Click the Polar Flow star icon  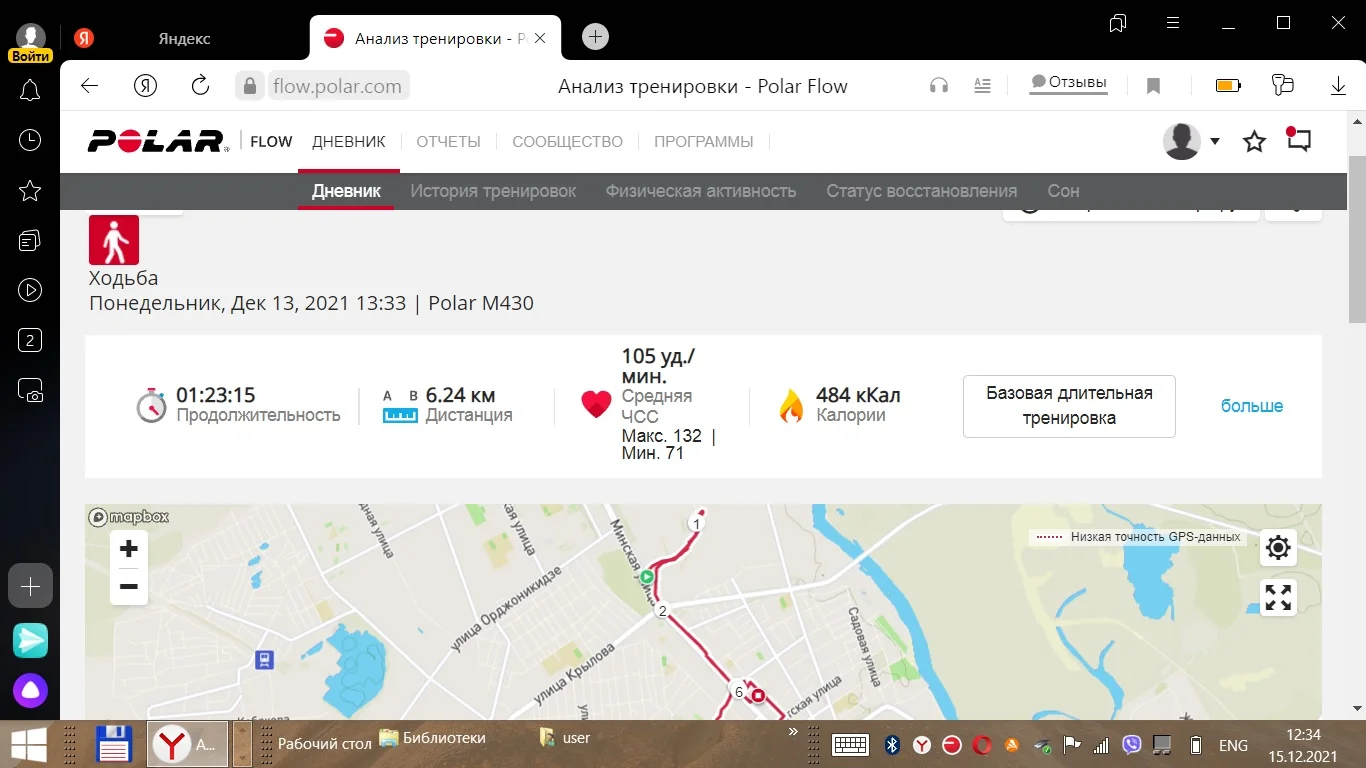coord(1254,142)
